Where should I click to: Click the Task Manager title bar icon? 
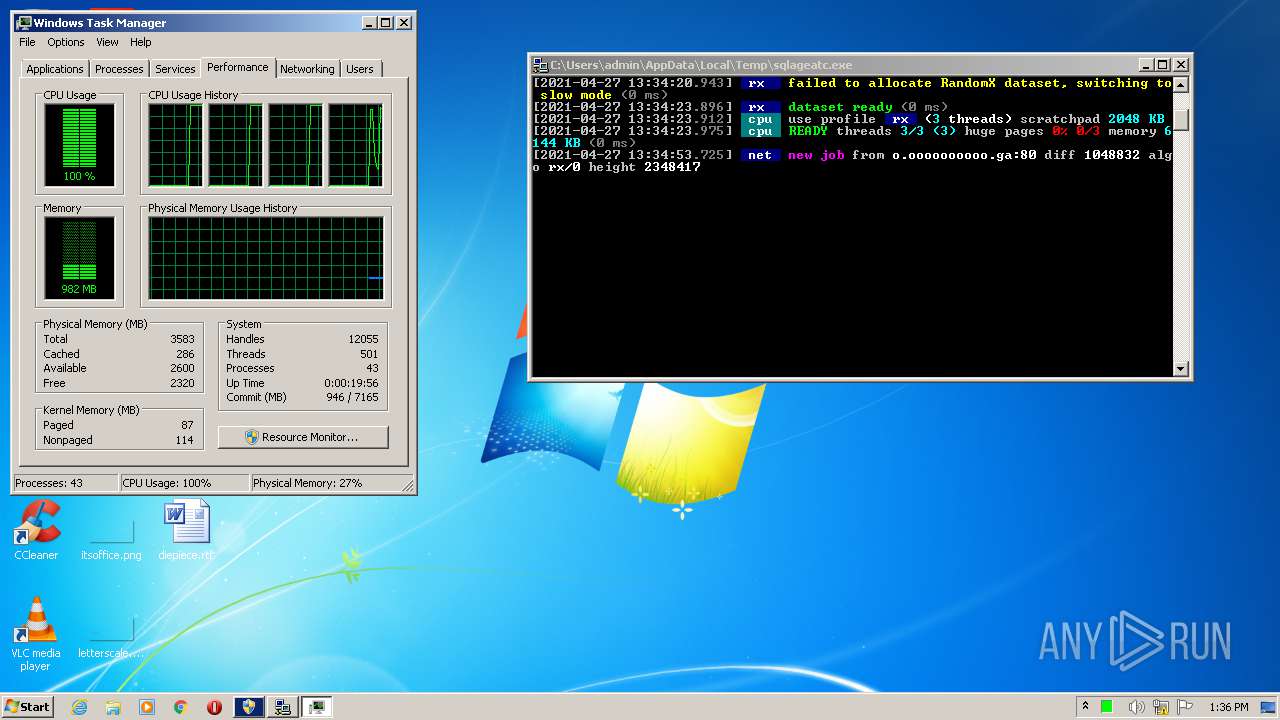24,22
